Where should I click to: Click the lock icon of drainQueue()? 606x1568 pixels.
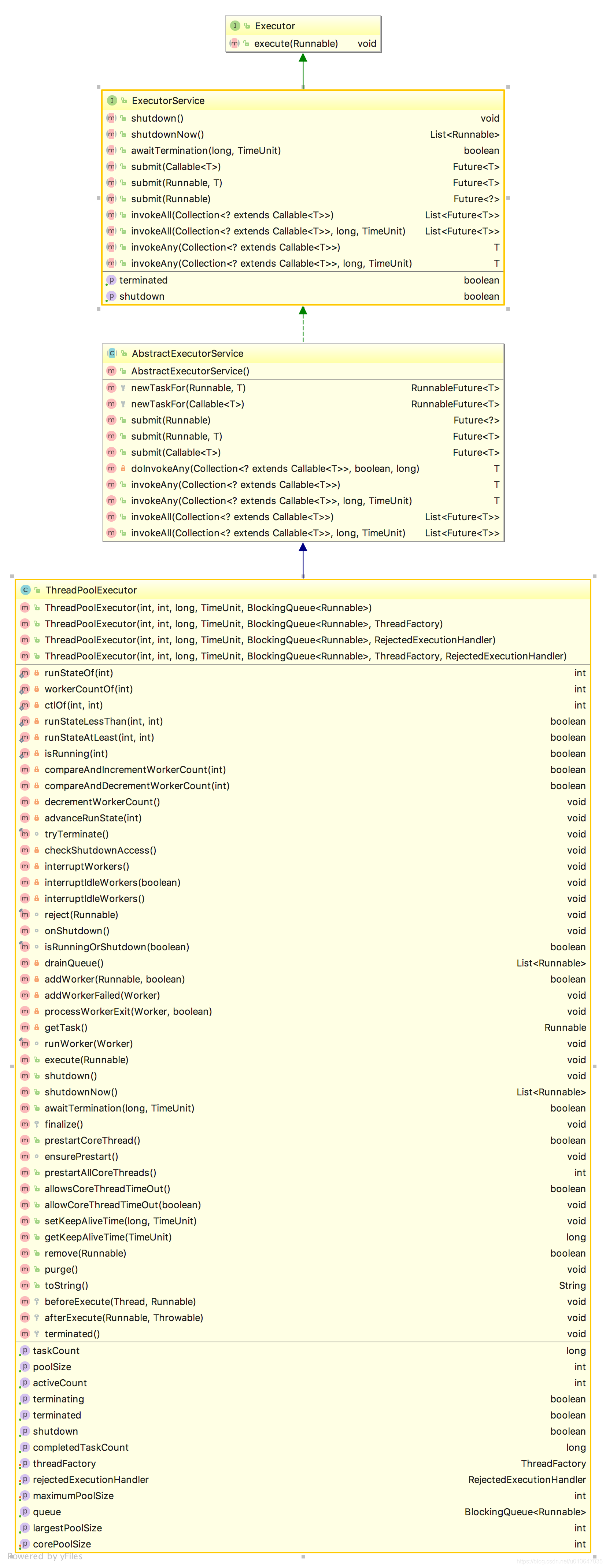pos(37,963)
